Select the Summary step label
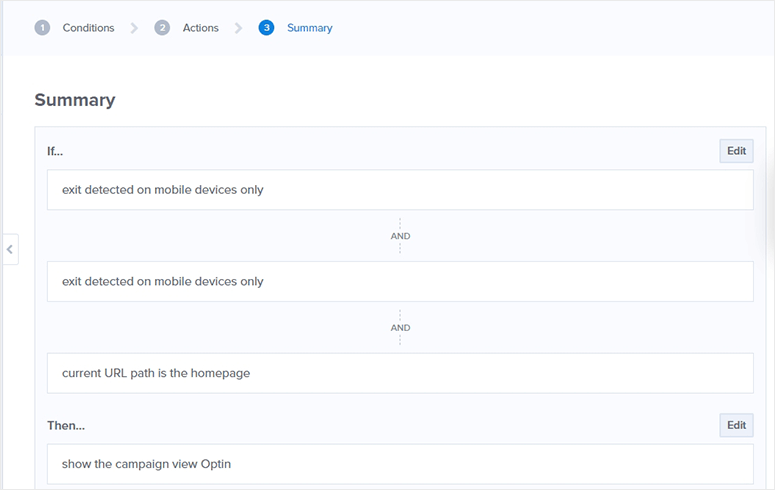 coord(309,28)
